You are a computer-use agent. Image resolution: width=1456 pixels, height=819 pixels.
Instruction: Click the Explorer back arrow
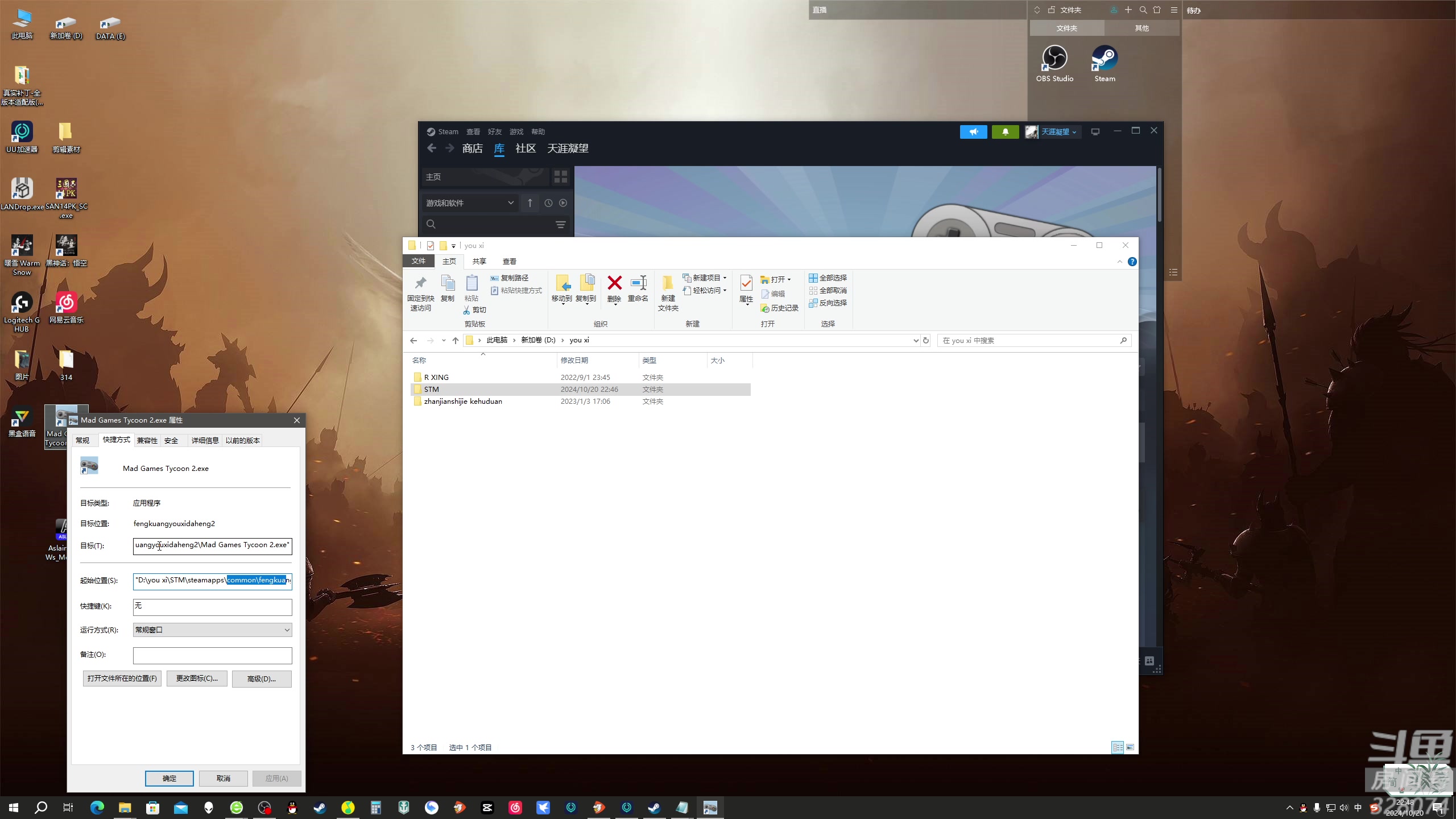coord(413,340)
